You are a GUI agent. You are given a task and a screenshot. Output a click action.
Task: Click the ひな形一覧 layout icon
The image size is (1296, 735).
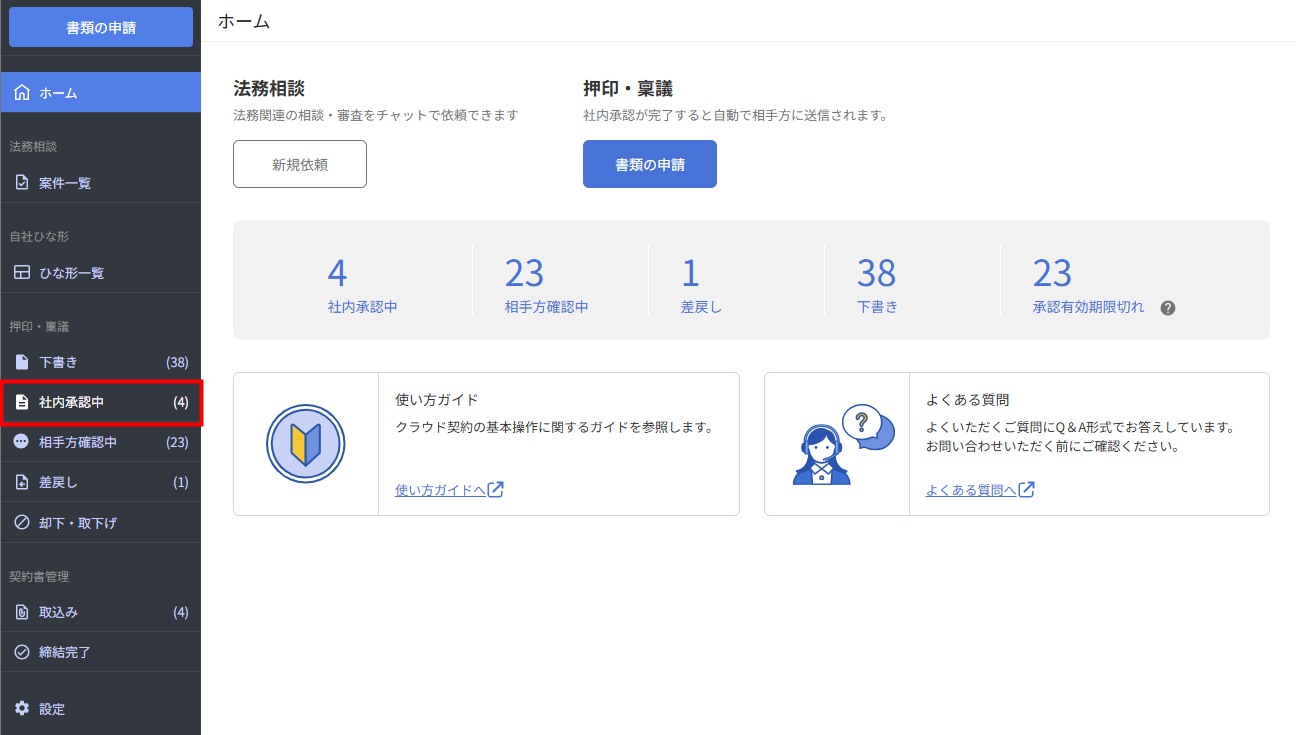(x=22, y=273)
